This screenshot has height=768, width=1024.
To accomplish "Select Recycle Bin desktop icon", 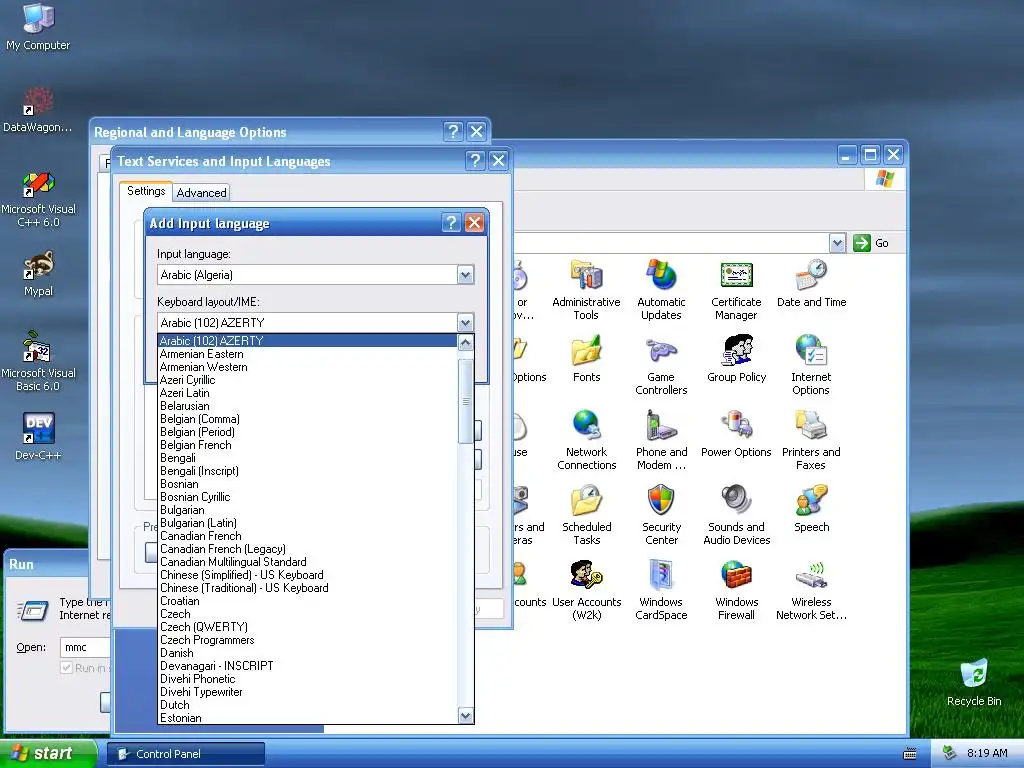I will click(974, 682).
